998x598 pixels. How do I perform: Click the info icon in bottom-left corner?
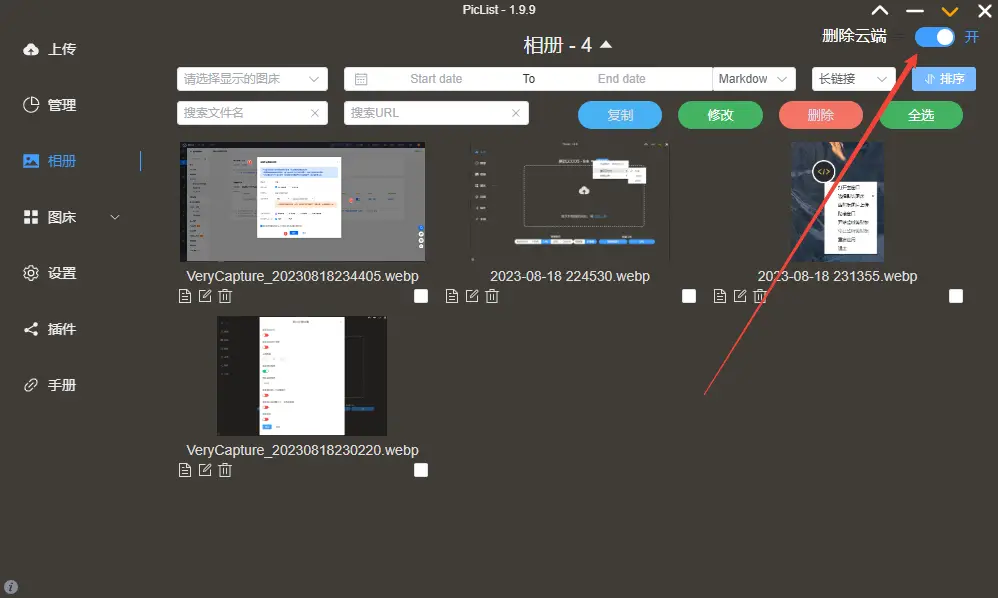pyautogui.click(x=11, y=587)
